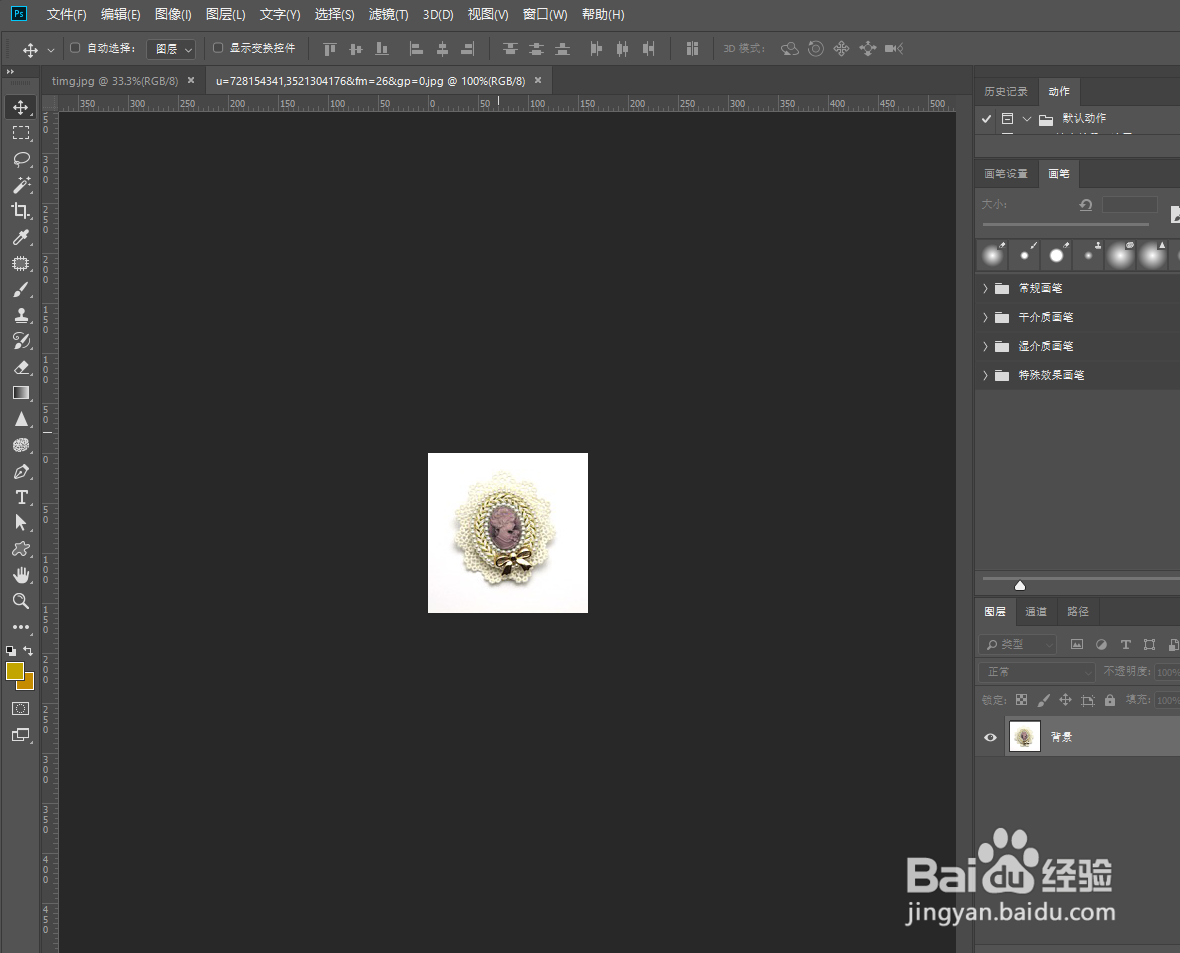Select the Move tool
This screenshot has width=1180, height=953.
pyautogui.click(x=22, y=107)
